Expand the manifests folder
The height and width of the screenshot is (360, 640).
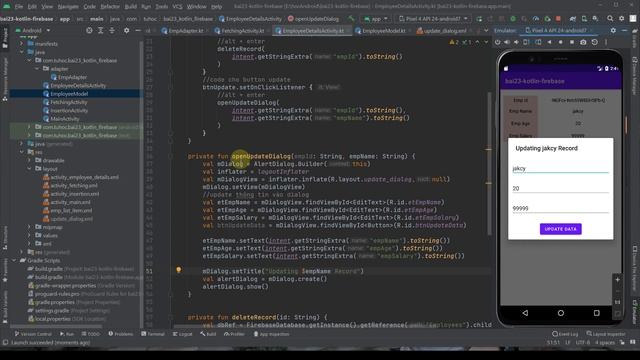22,44
